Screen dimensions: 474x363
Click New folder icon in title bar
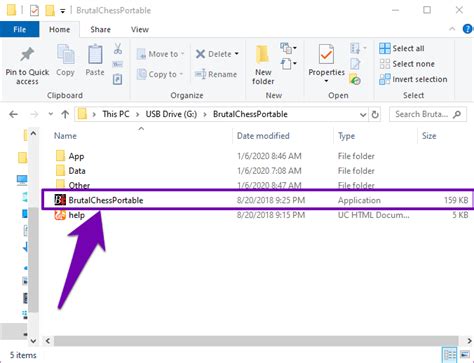pyautogui.click(x=50, y=10)
